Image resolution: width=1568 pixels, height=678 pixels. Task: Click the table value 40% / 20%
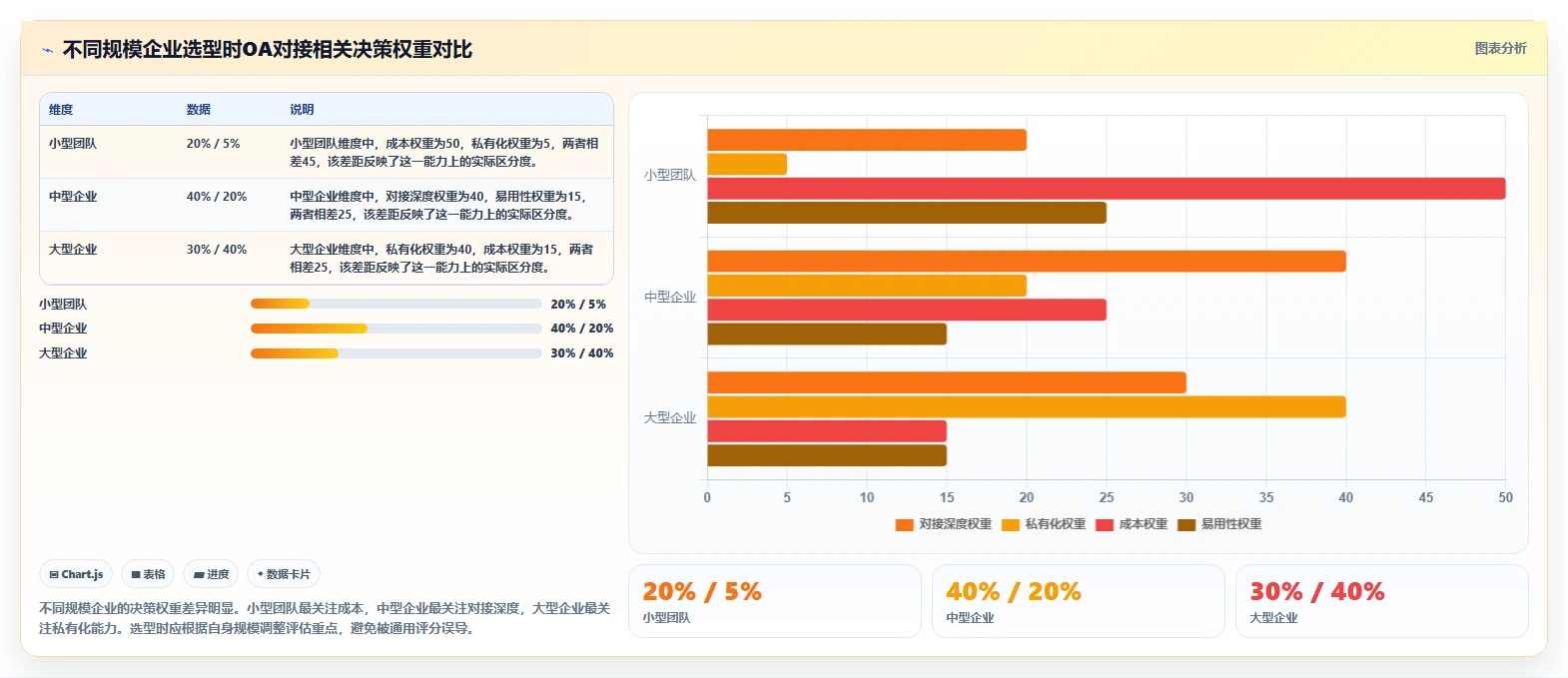(217, 197)
